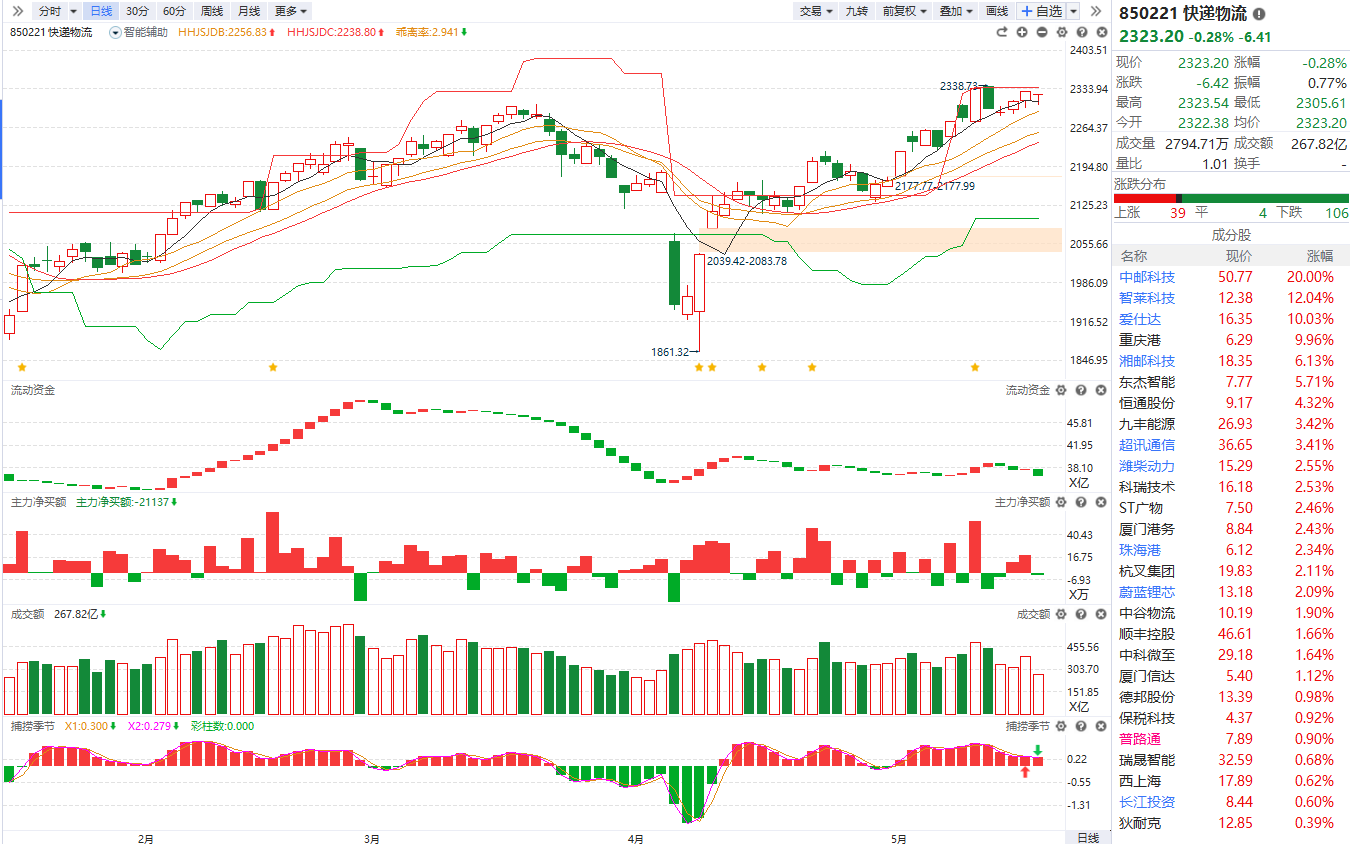Click the share arrow icon above the chart
The image size is (1350, 844).
click(1002, 32)
